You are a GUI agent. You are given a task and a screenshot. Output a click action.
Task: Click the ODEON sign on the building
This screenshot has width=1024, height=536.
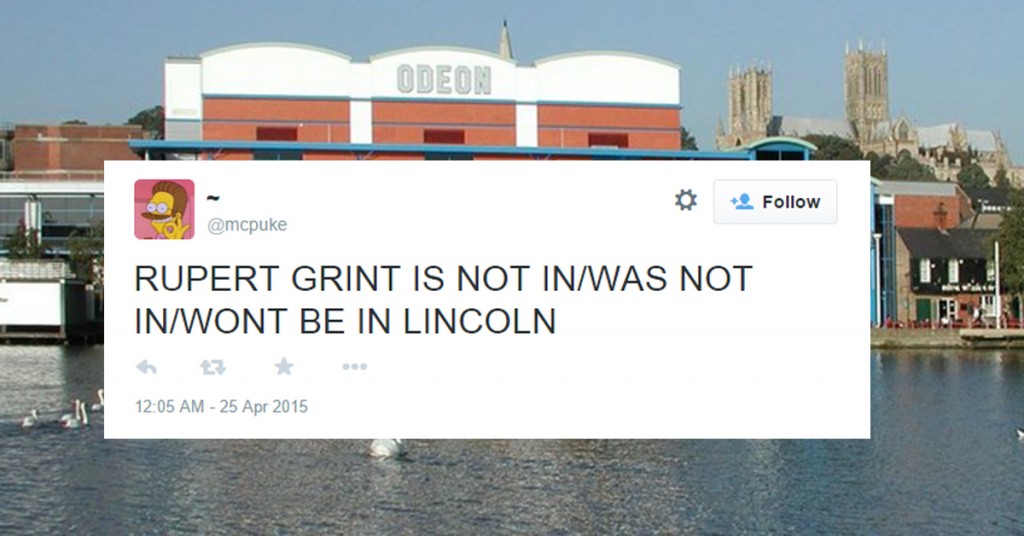(x=443, y=80)
